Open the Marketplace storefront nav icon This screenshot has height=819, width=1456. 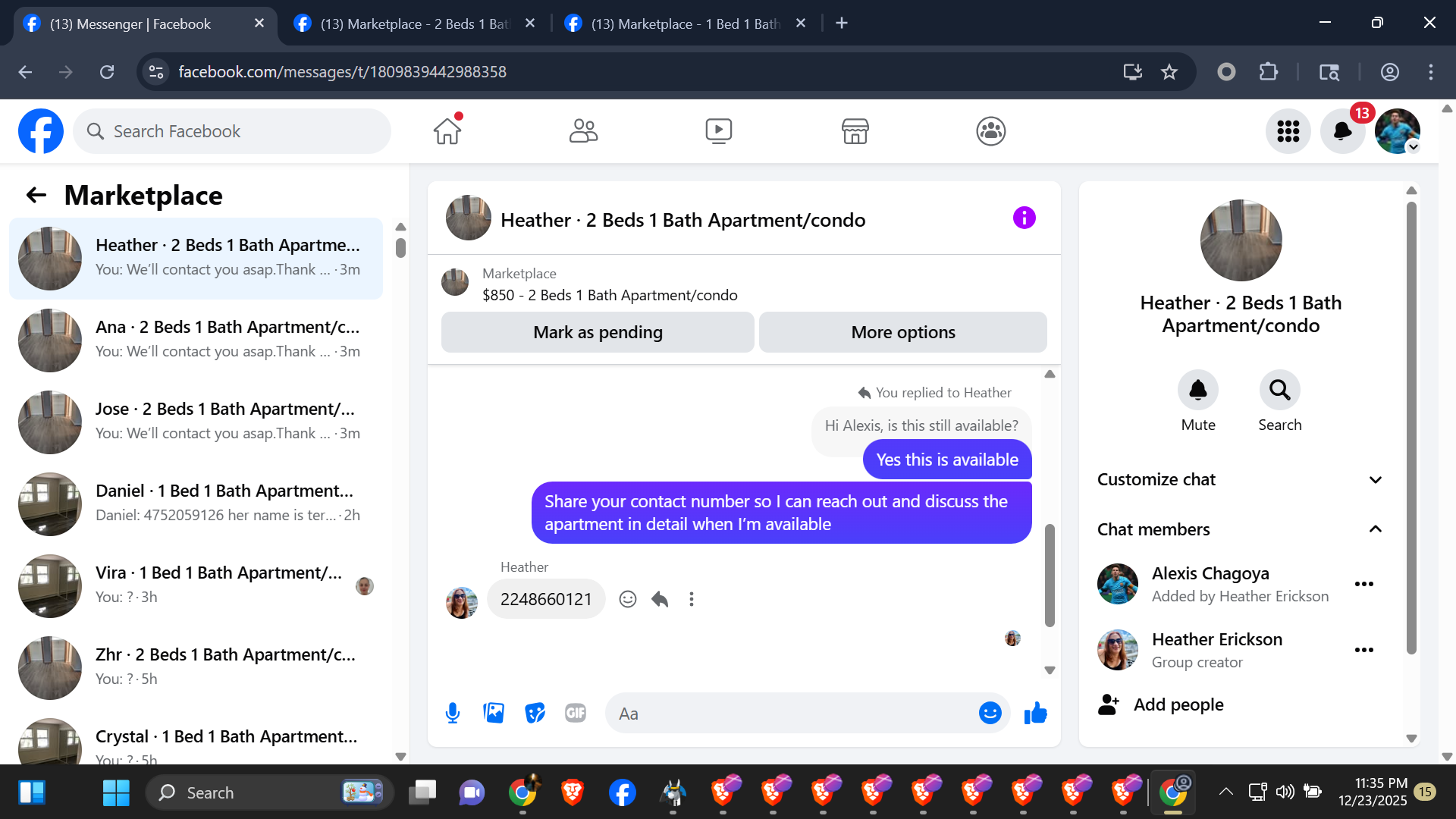855,131
